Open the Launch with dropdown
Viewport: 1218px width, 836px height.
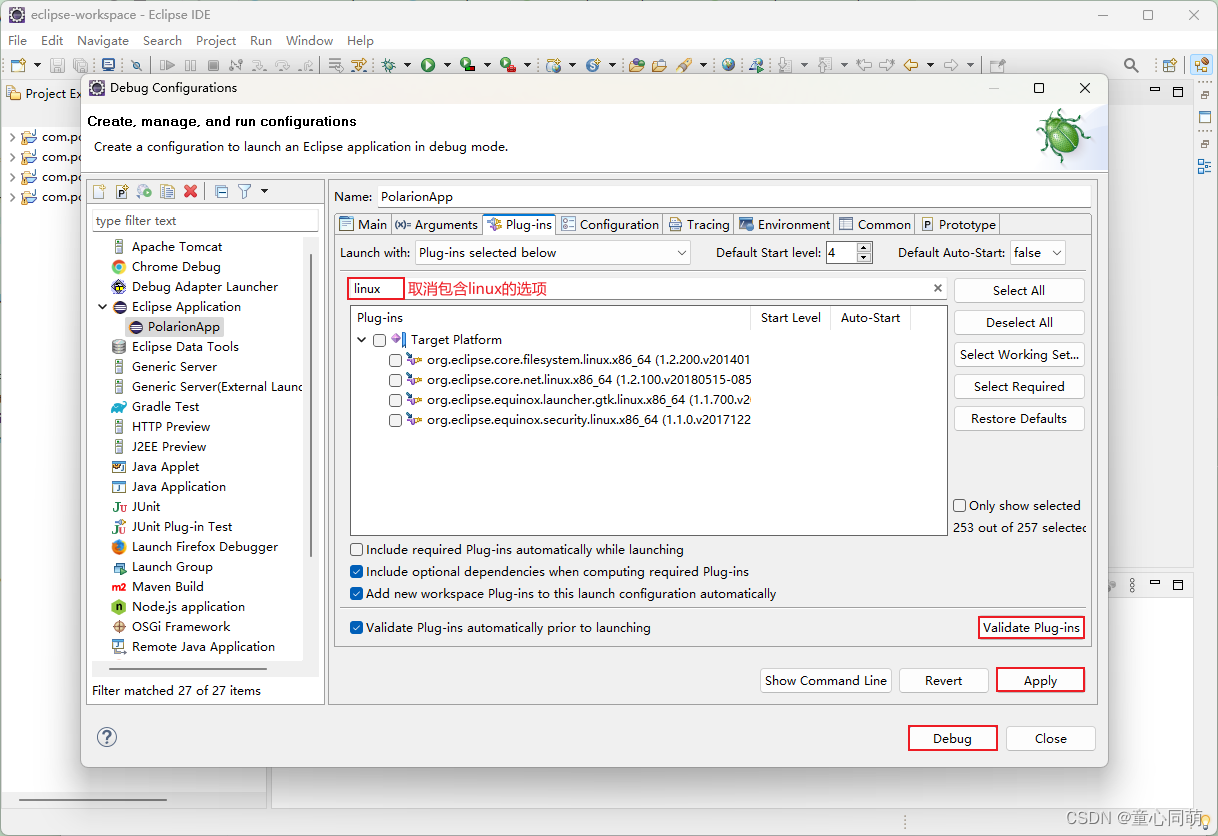tap(553, 253)
